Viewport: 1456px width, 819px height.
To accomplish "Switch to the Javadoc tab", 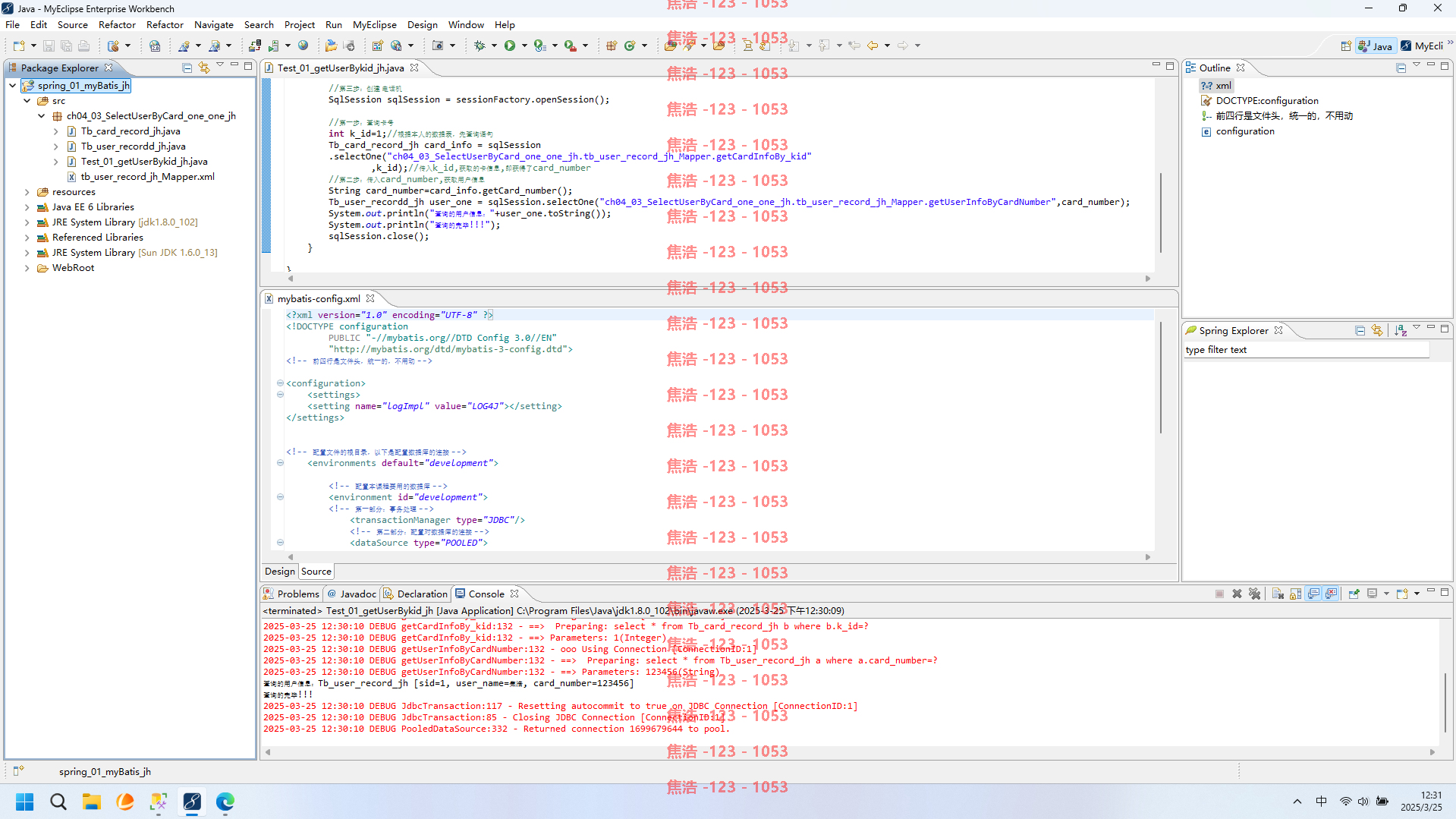I will (x=351, y=594).
